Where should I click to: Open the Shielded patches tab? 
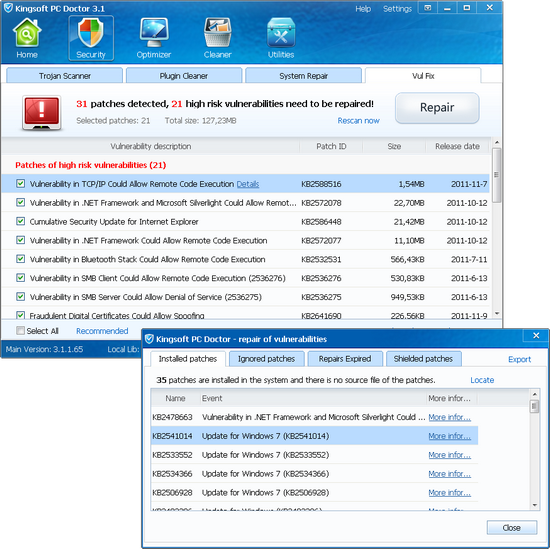click(423, 359)
